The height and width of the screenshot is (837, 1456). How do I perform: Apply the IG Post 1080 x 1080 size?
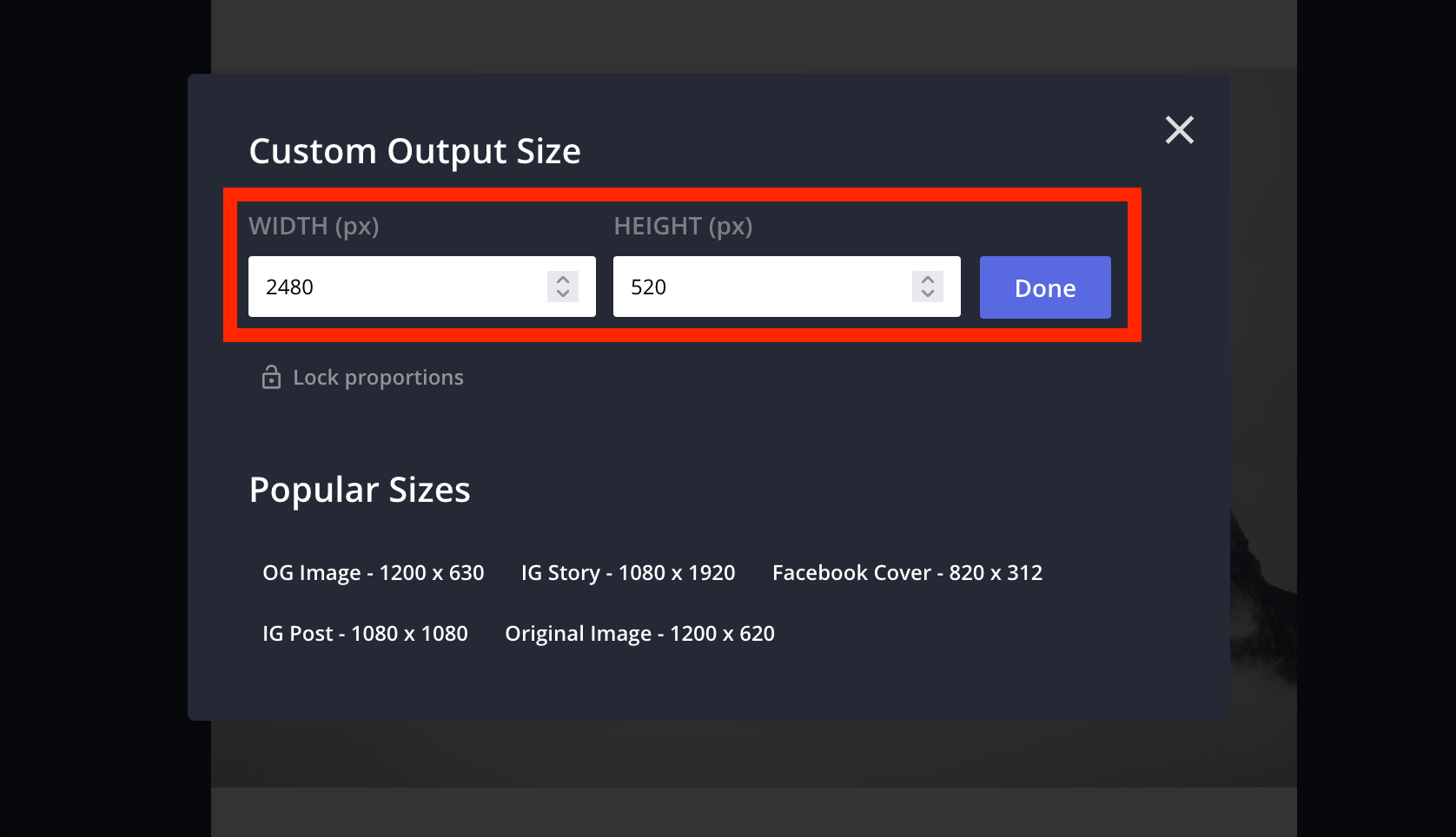(x=365, y=634)
